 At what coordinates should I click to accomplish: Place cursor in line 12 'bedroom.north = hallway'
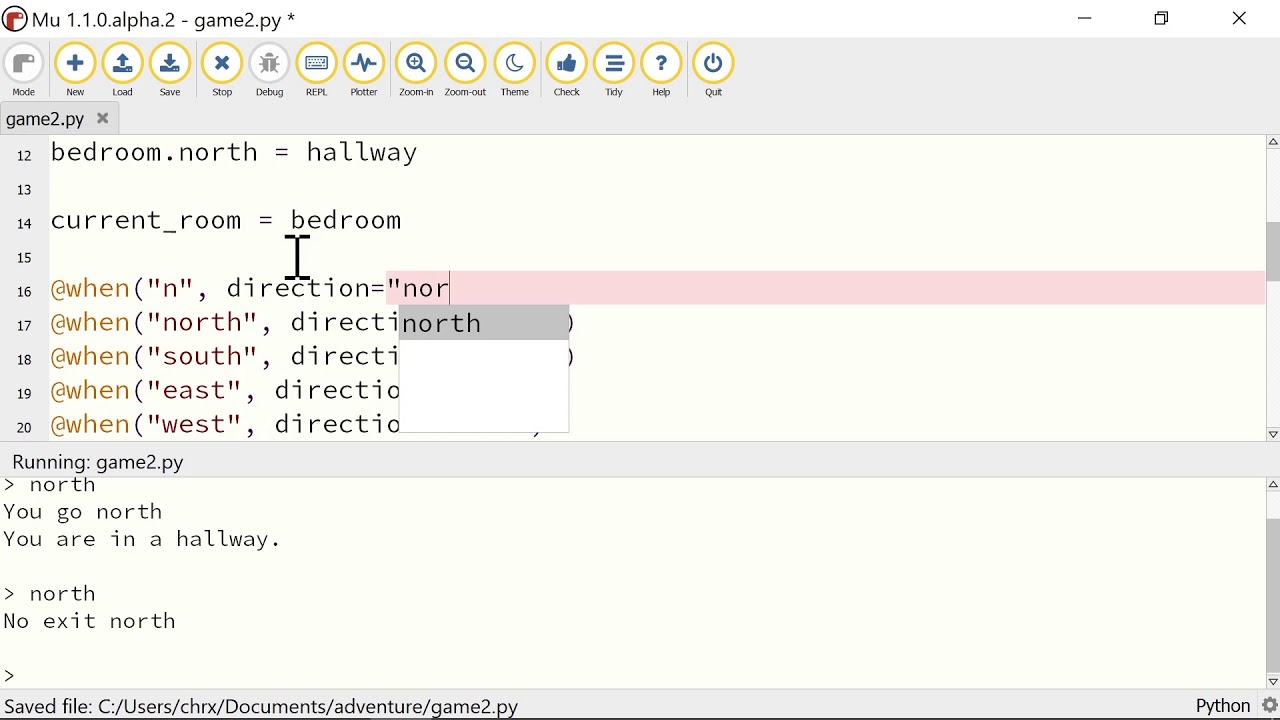click(x=235, y=153)
